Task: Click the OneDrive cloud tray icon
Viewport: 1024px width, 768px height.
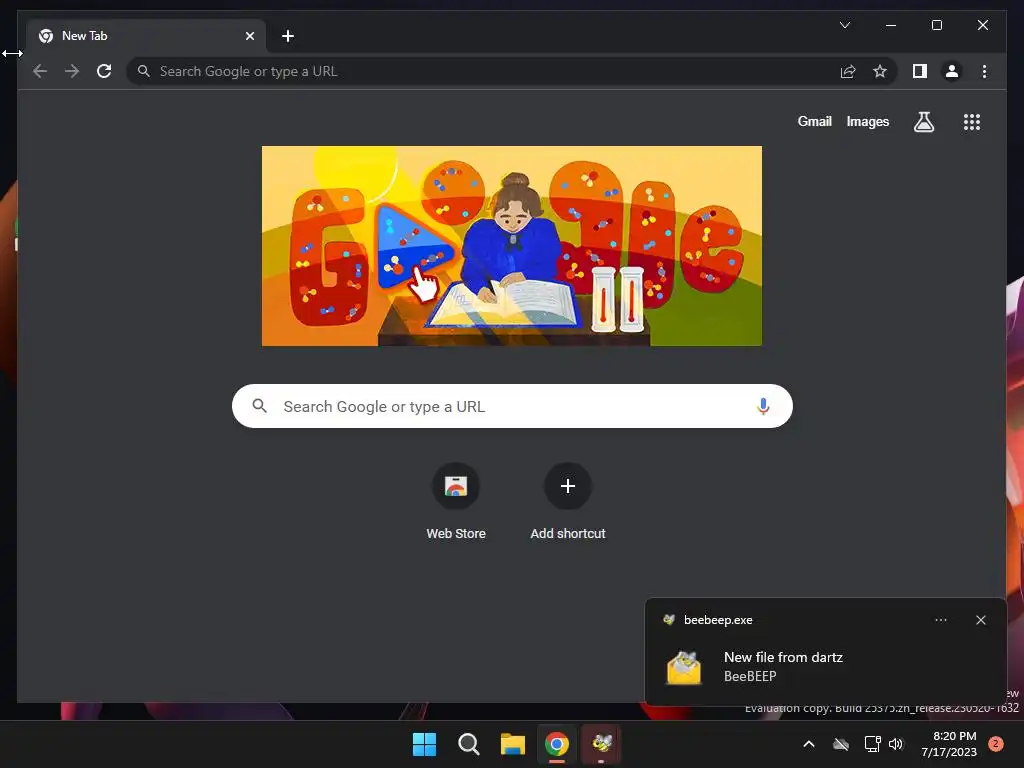Action: (x=841, y=744)
